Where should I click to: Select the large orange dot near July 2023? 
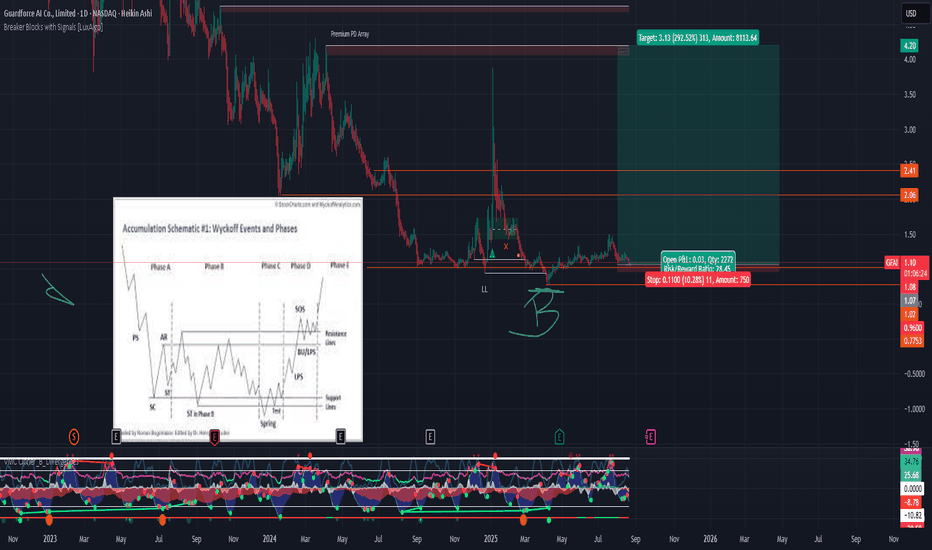click(162, 520)
